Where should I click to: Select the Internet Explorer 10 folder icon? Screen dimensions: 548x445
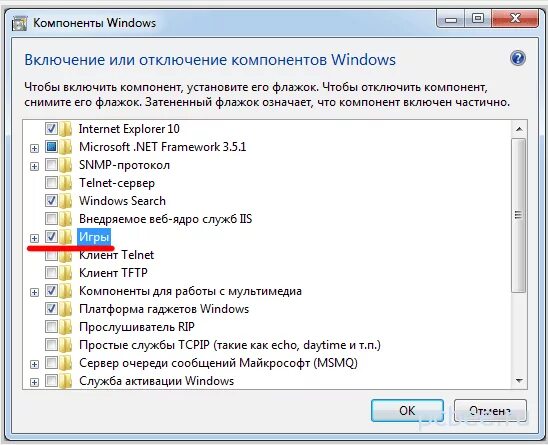click(x=66, y=129)
